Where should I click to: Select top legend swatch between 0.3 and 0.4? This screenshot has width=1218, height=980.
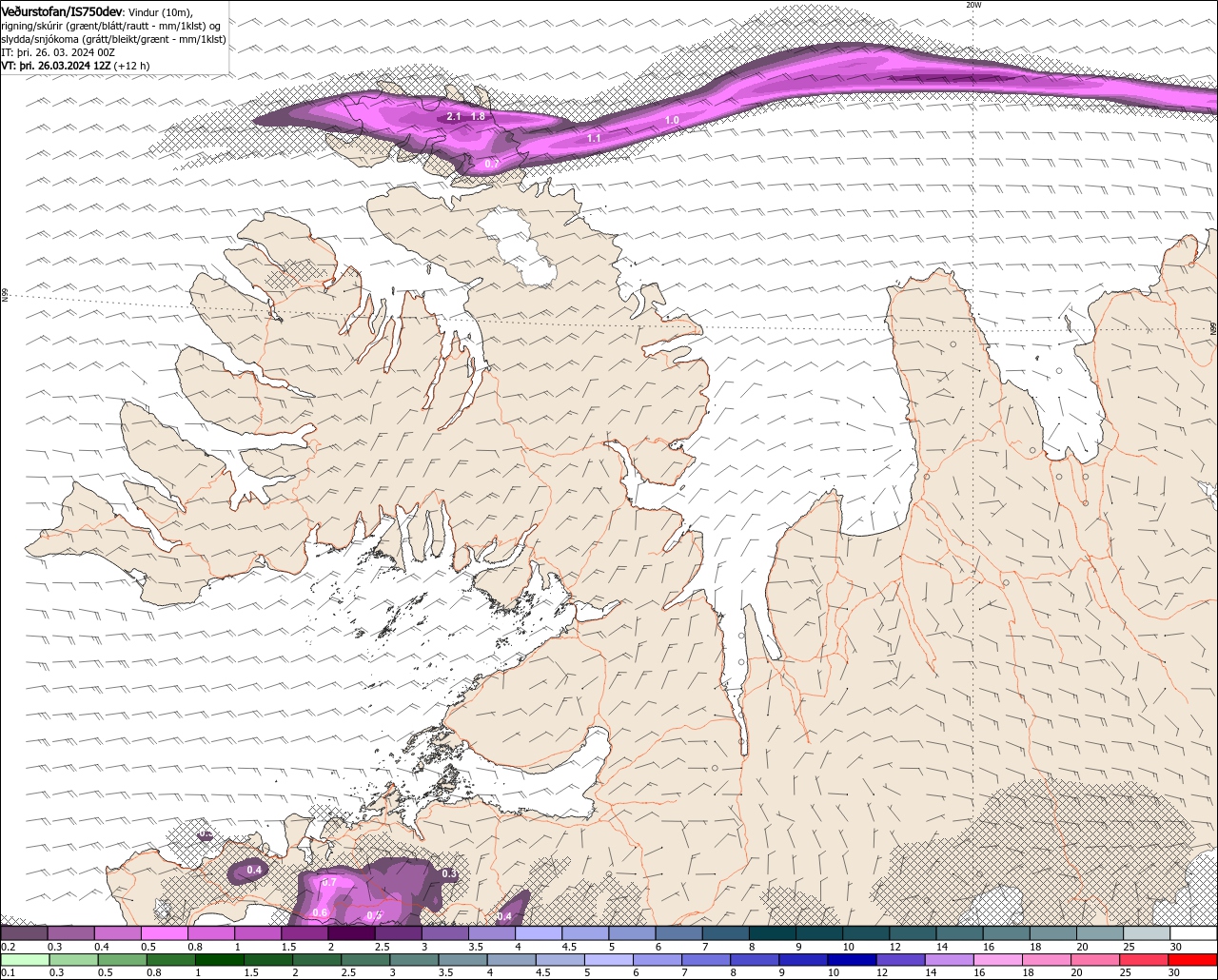(70, 932)
